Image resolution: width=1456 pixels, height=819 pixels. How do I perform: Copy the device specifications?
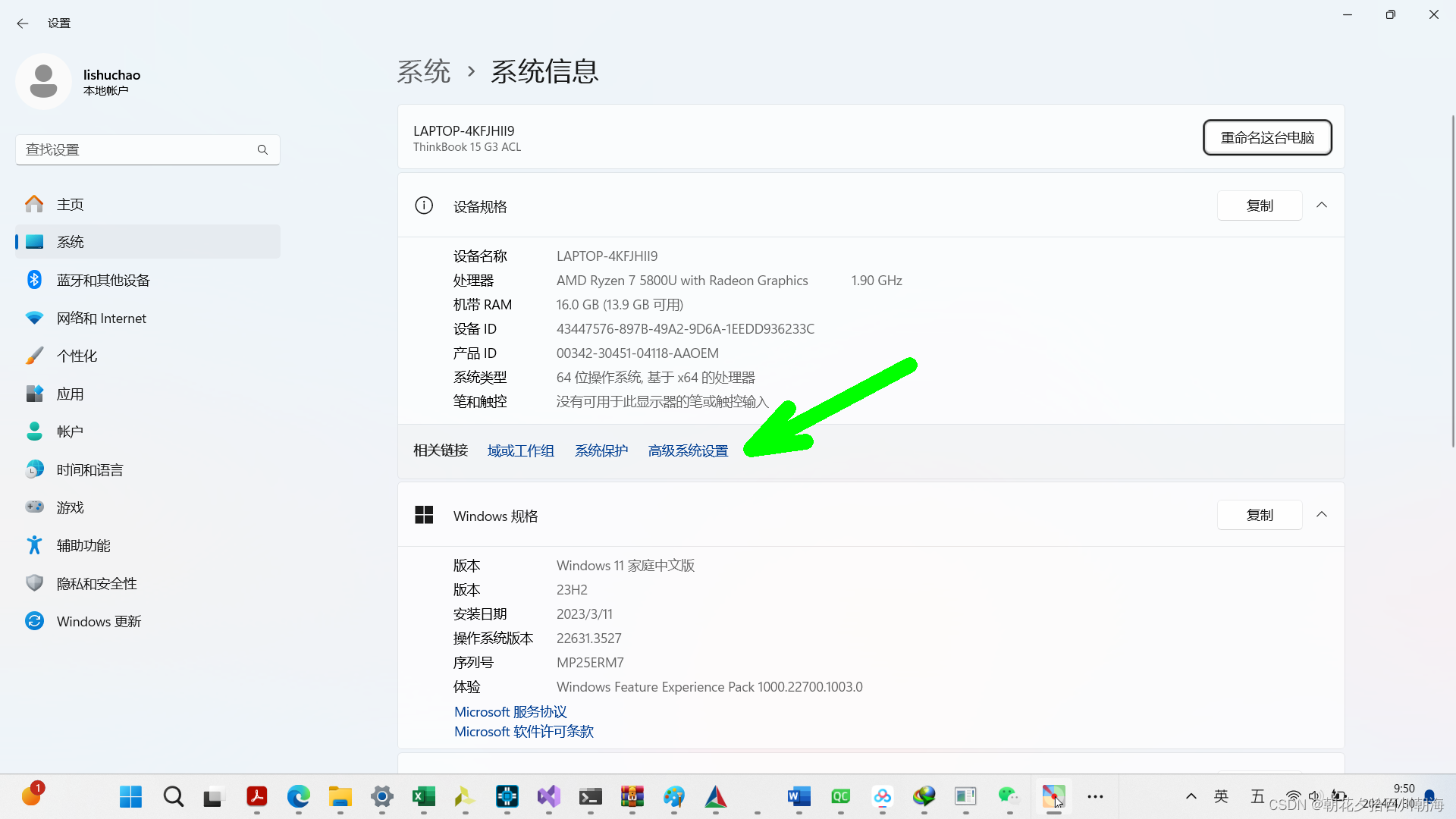1259,206
